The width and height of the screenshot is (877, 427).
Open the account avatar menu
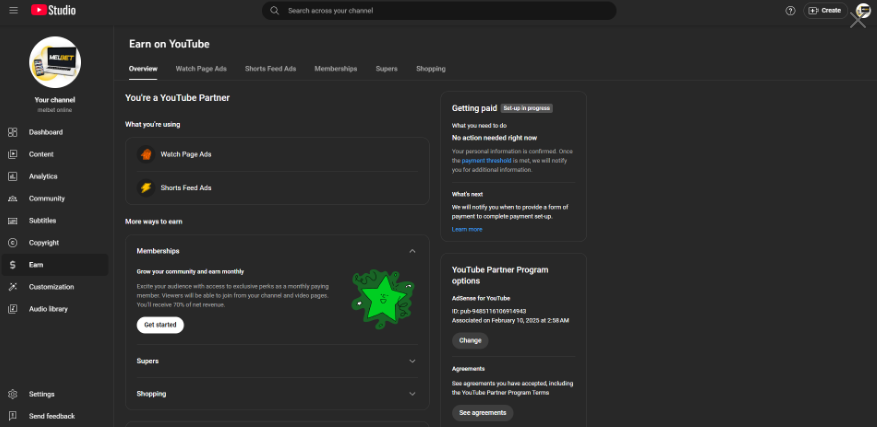[x=863, y=11]
